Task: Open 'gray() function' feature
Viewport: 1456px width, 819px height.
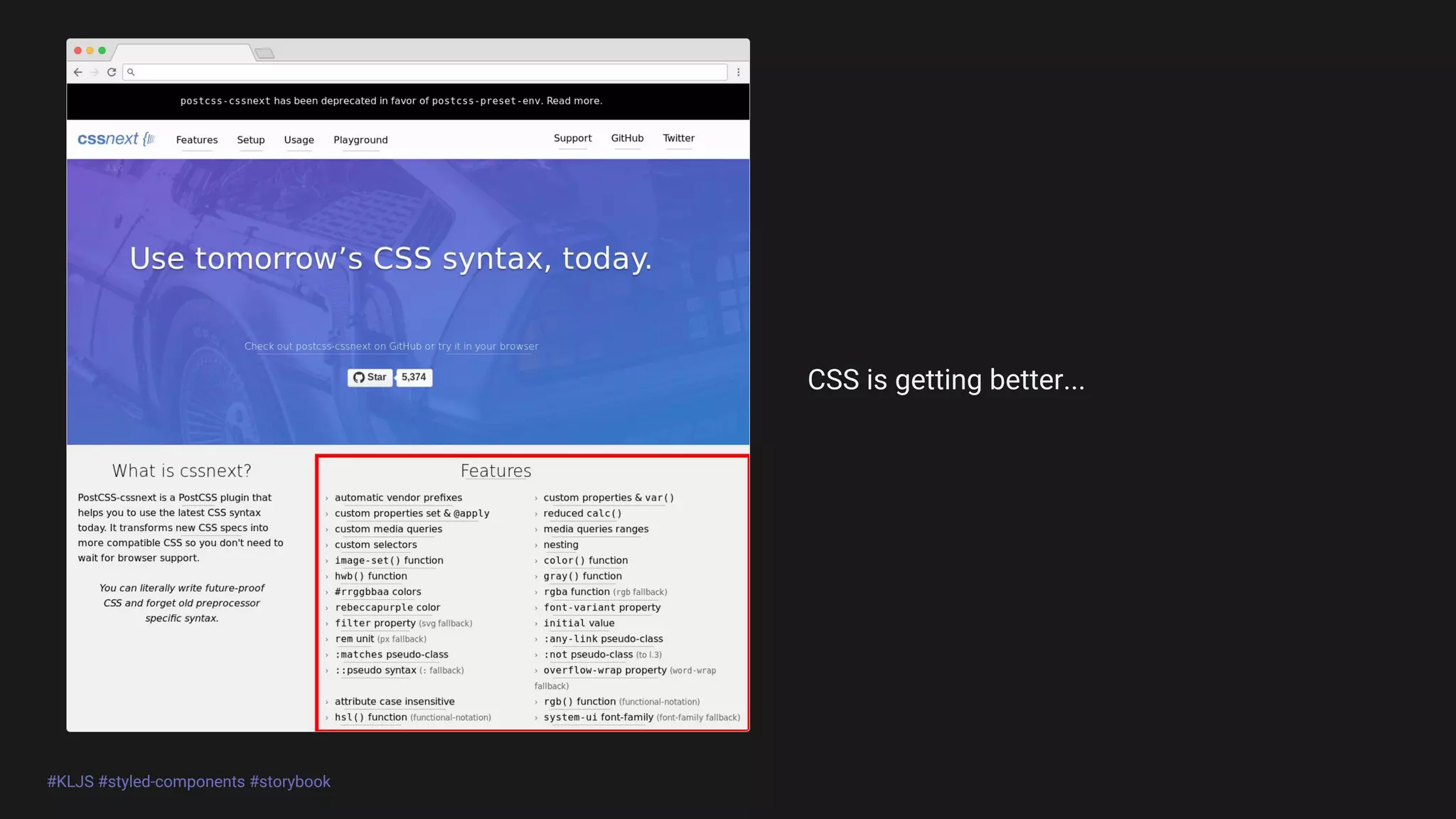Action: [582, 576]
